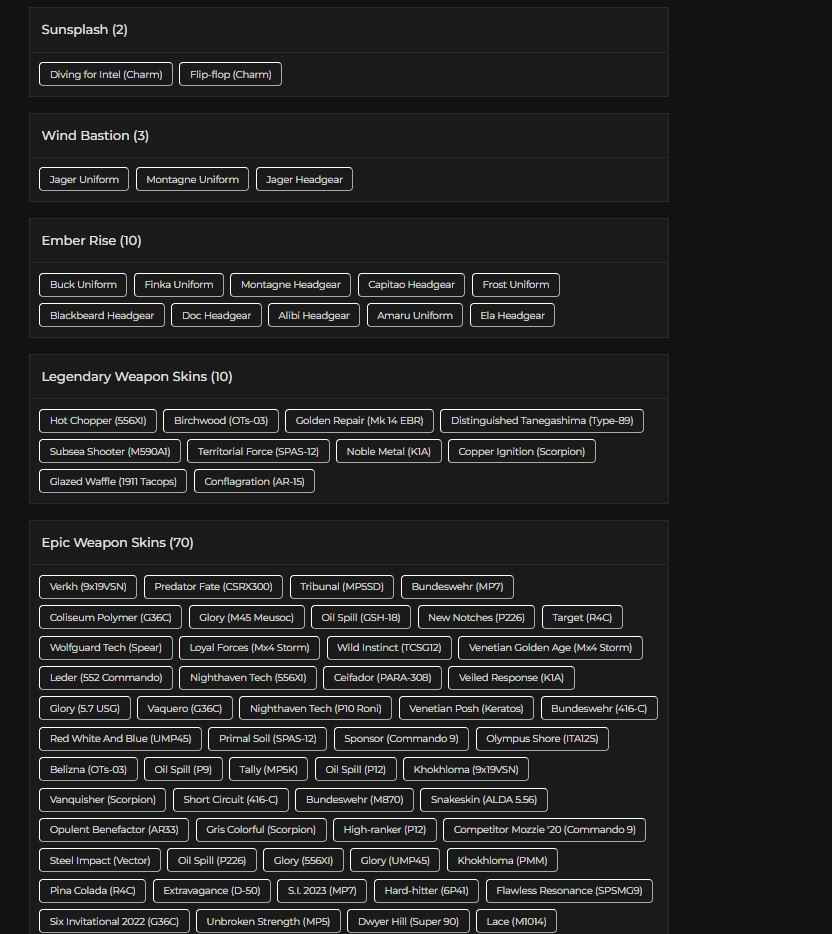The height and width of the screenshot is (934, 832).
Task: Select Hot Chopper (556XI) skin
Action: point(98,421)
